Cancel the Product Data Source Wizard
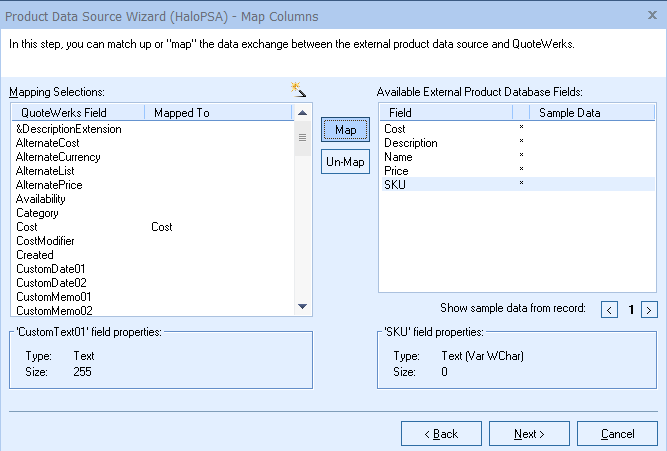Screen dimensions: 667x451 pos(616,433)
